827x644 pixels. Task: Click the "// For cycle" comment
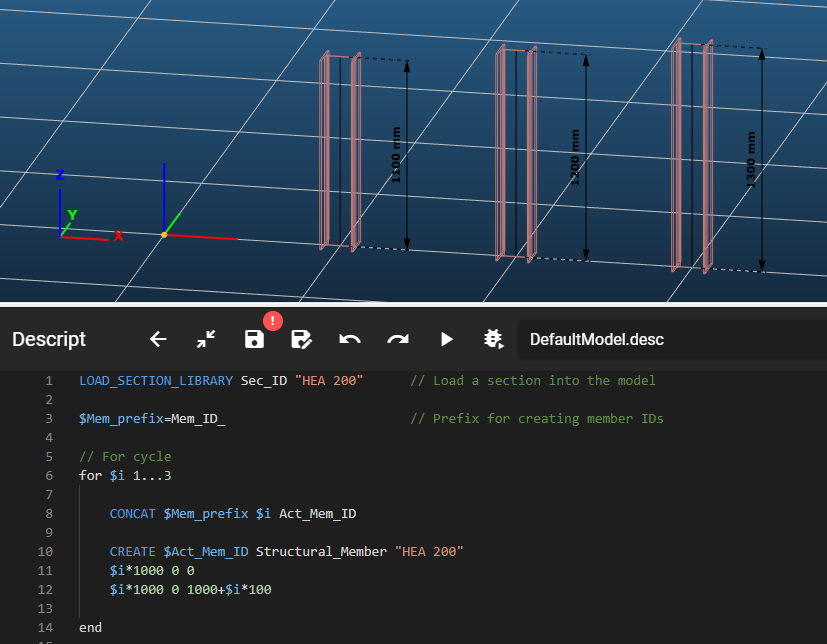click(x=125, y=457)
